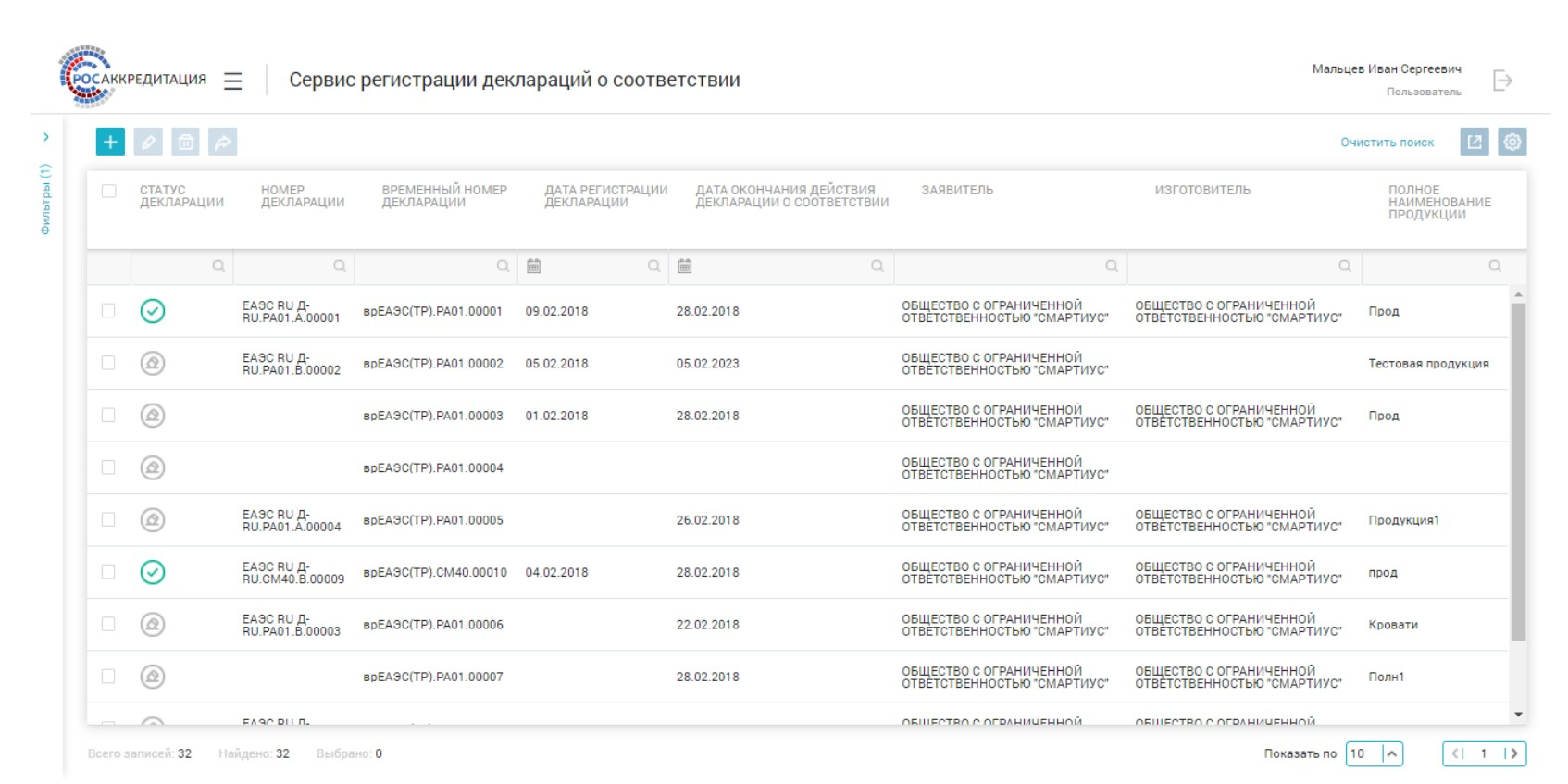Viewport: 1568px width, 784px height.
Task: Click the delete trash icon in toolbar
Action: [186, 142]
